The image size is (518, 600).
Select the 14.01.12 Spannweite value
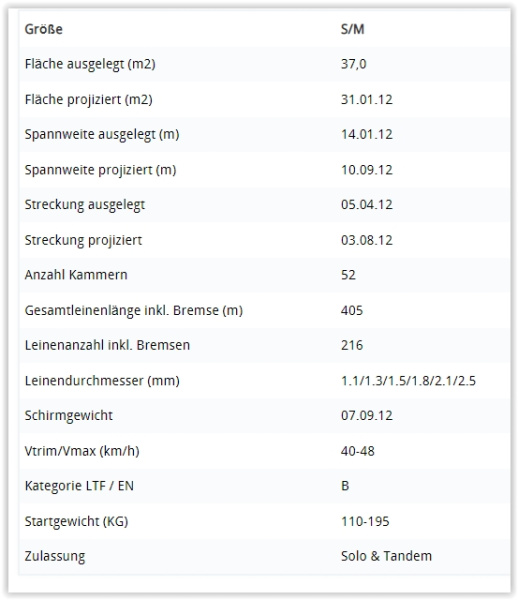click(367, 134)
